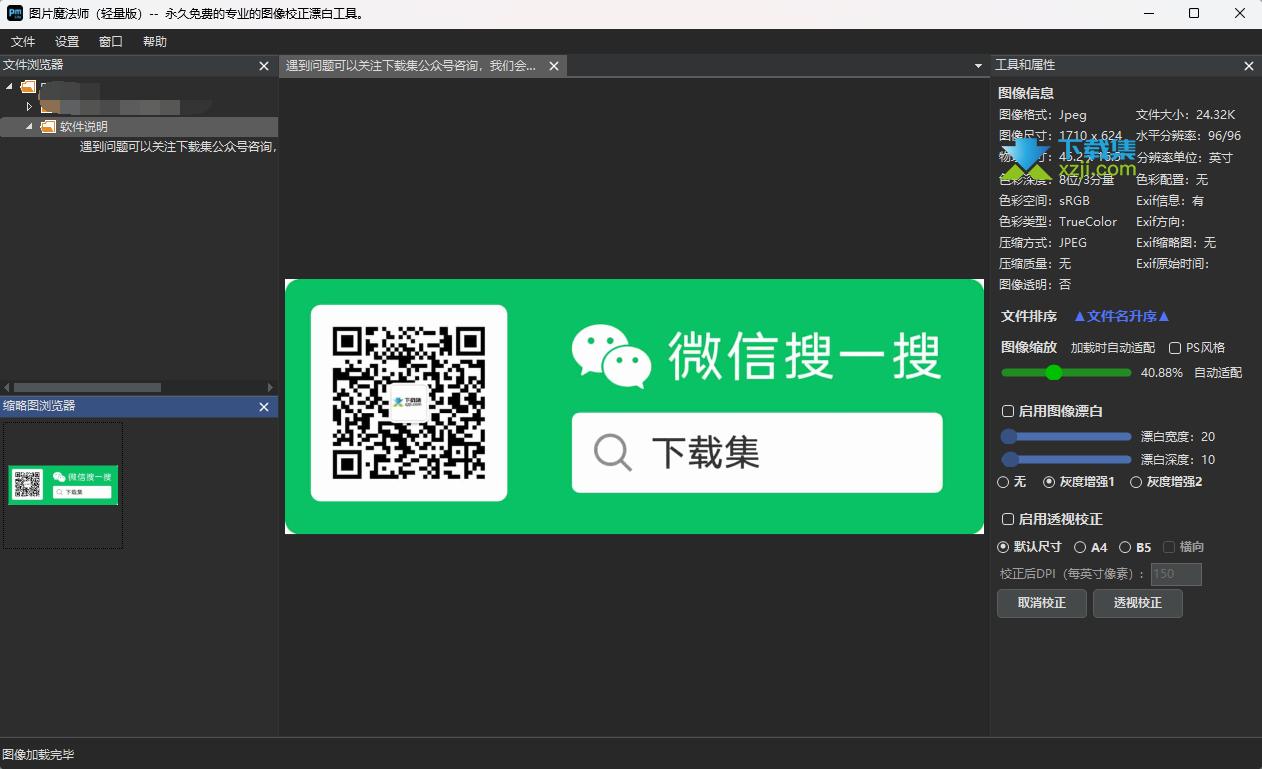Collapse the root folder tree arrow

[x=9, y=87]
